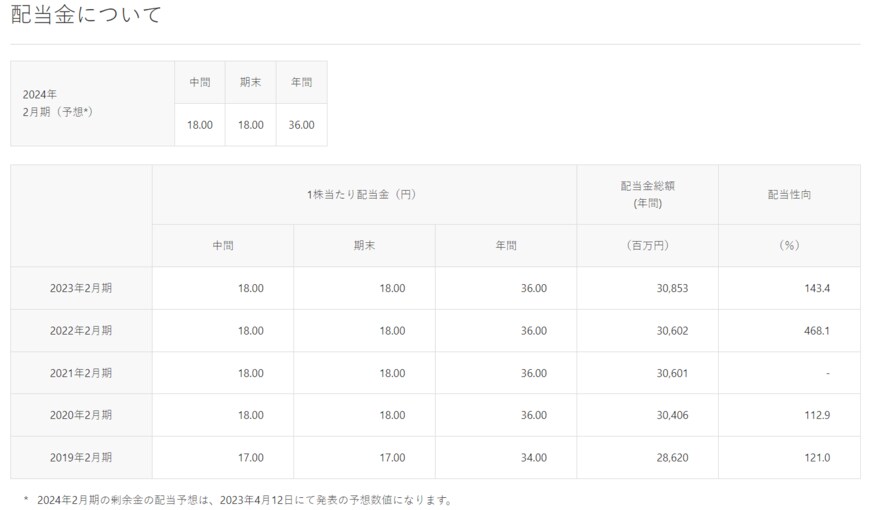This screenshot has height=510, width=870.
Task: Click the 2023年2月期 row label
Action: 81,288
